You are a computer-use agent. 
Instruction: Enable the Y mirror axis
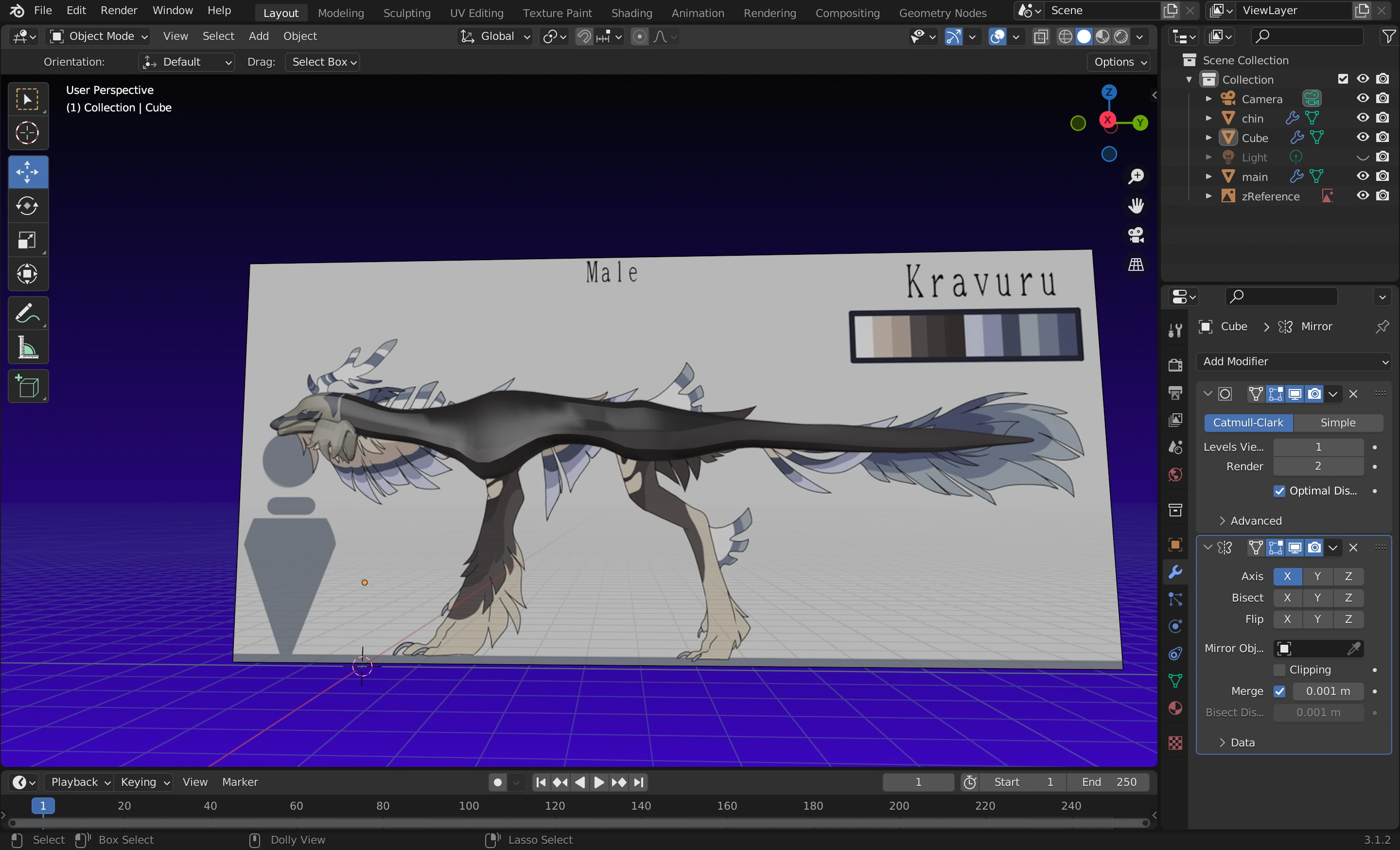(x=1318, y=576)
